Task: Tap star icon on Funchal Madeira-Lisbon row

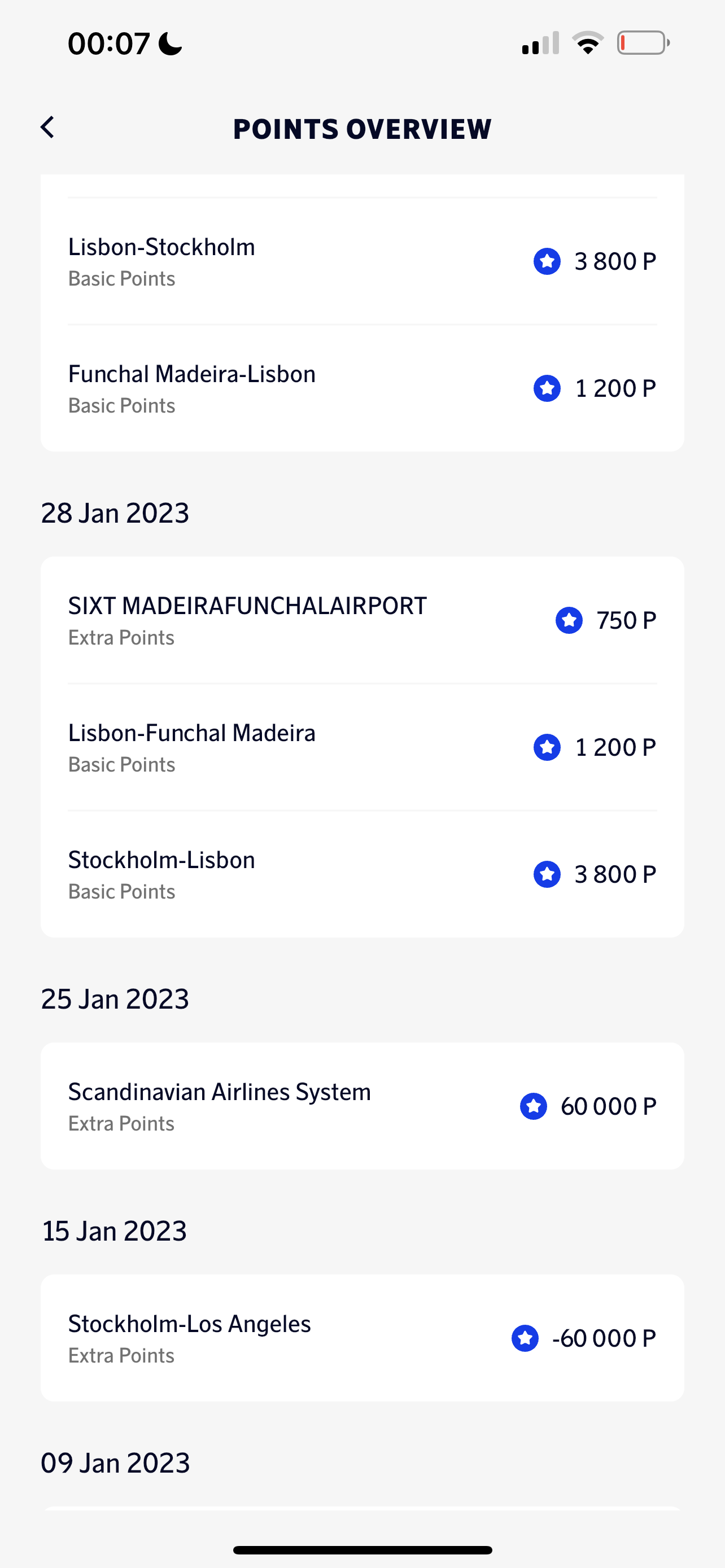Action: (x=547, y=388)
